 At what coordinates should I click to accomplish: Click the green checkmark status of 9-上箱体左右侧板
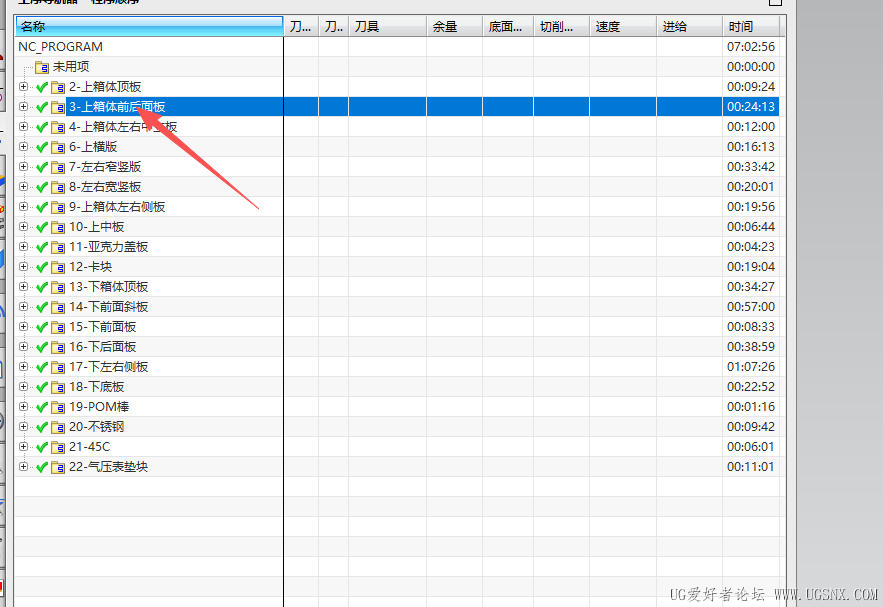tap(42, 207)
